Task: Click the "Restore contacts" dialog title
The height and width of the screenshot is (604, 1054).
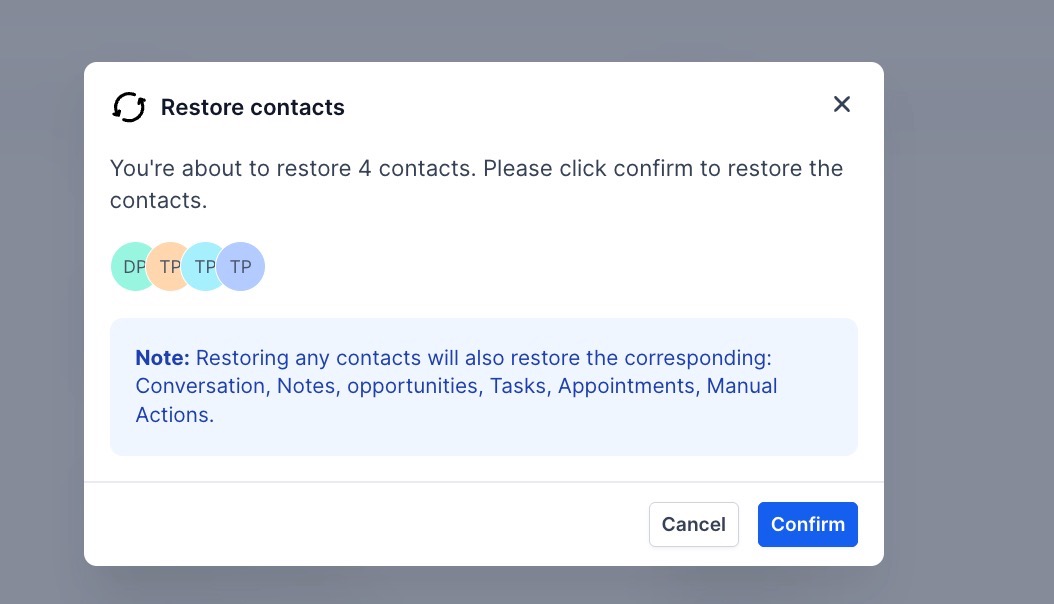Action: (x=252, y=108)
